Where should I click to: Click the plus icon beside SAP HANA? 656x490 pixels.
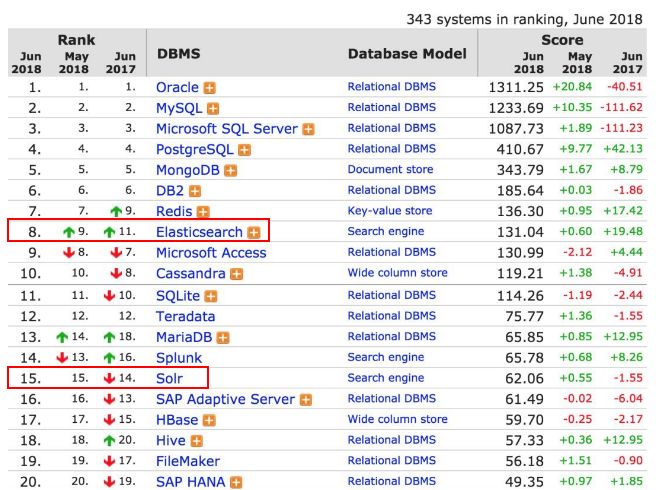pyautogui.click(x=236, y=482)
